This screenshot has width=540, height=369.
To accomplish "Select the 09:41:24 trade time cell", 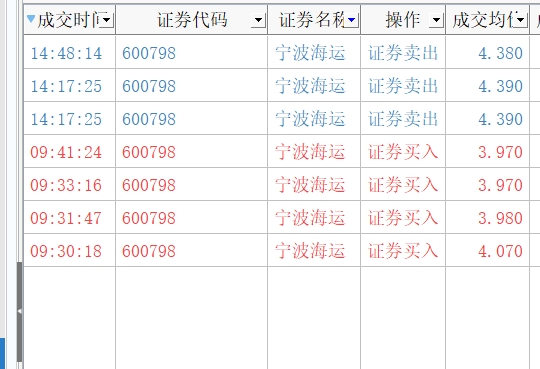I will point(70,152).
